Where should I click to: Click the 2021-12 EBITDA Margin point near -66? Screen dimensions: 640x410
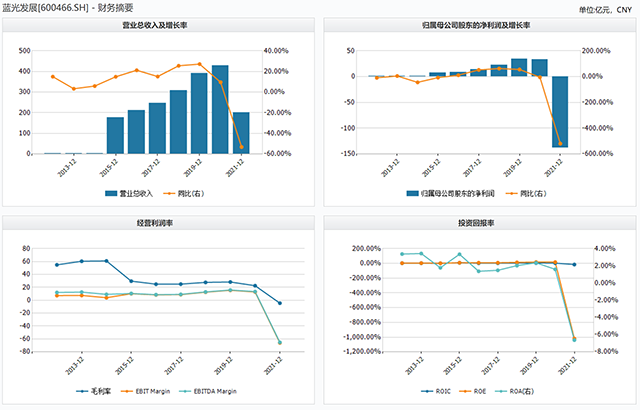pos(280,343)
